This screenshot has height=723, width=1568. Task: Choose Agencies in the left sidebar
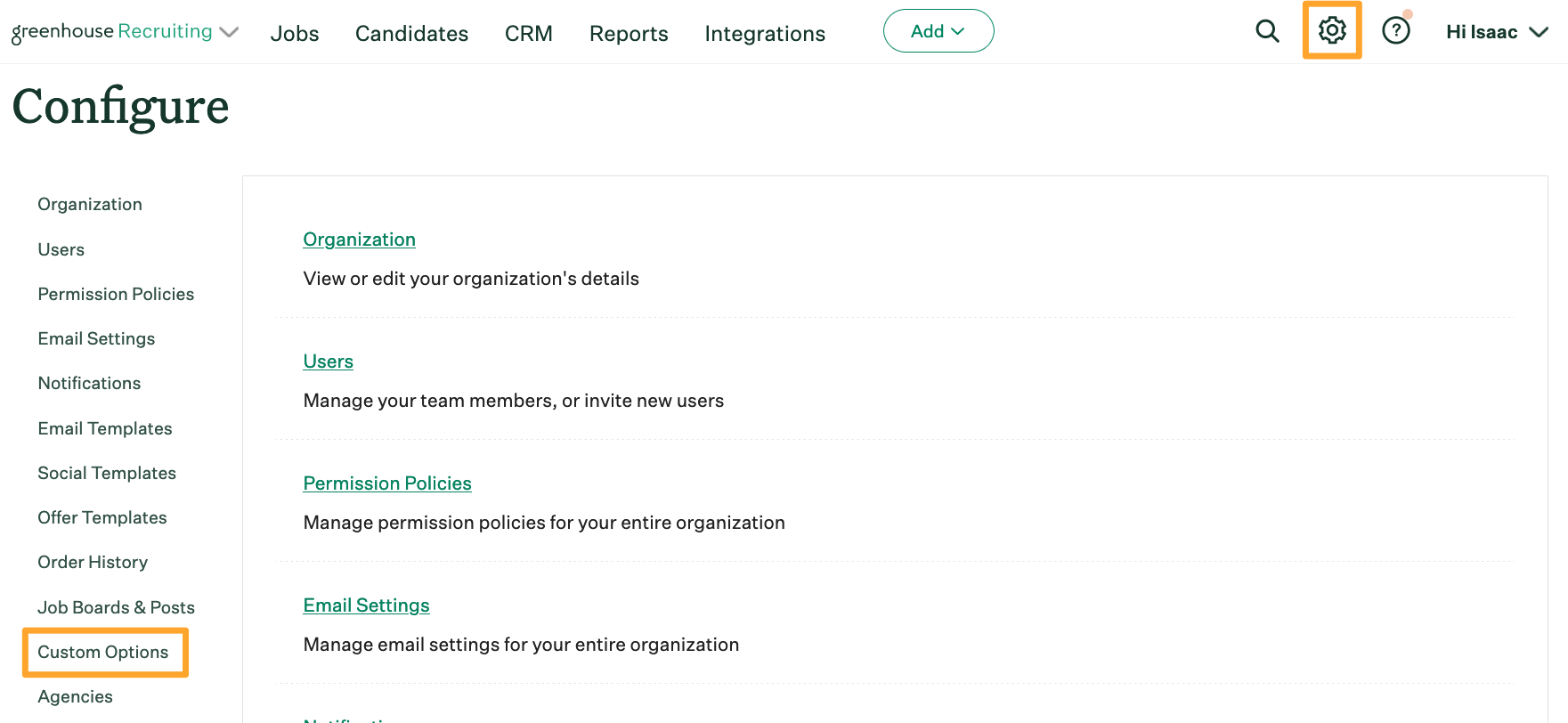pos(75,696)
